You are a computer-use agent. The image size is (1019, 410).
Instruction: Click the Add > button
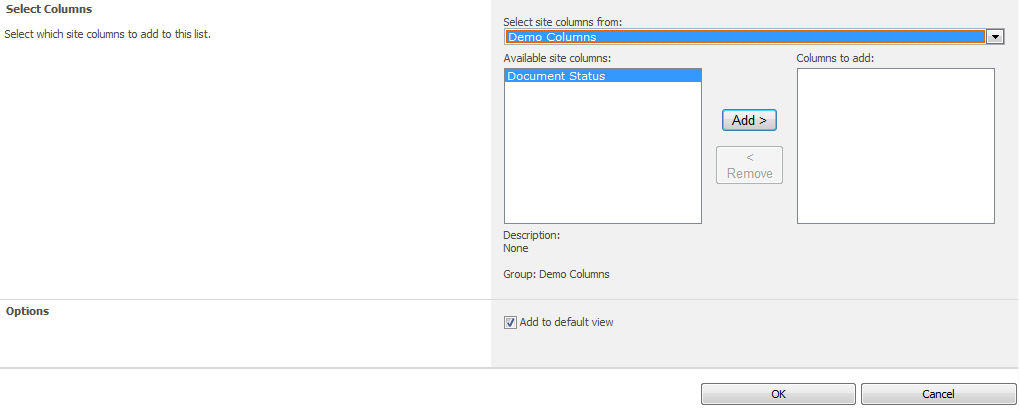click(749, 120)
